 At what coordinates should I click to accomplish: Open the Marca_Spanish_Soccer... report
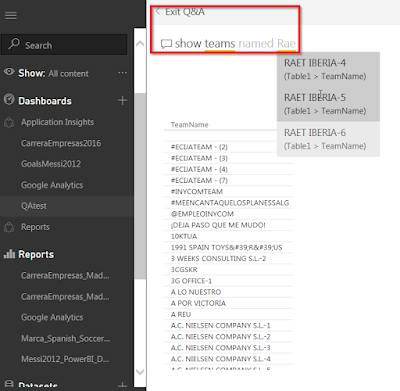click(x=66, y=339)
